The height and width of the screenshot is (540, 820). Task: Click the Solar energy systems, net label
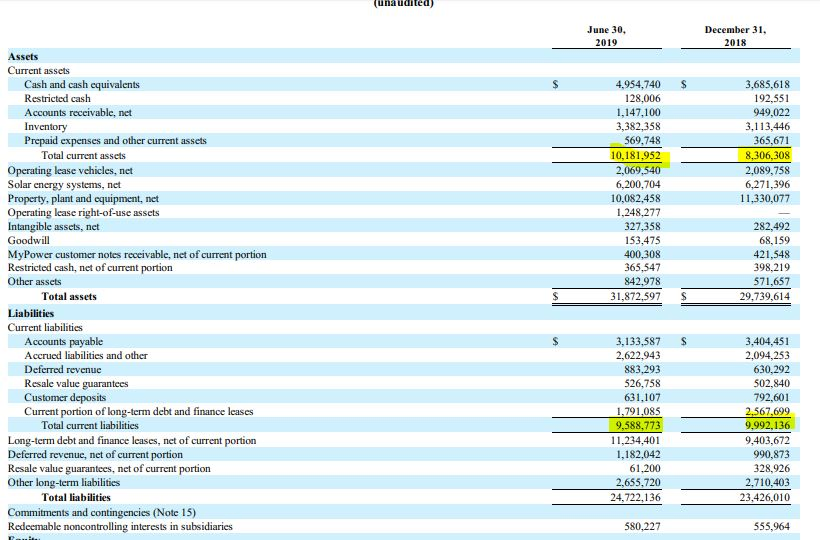[x=64, y=185]
